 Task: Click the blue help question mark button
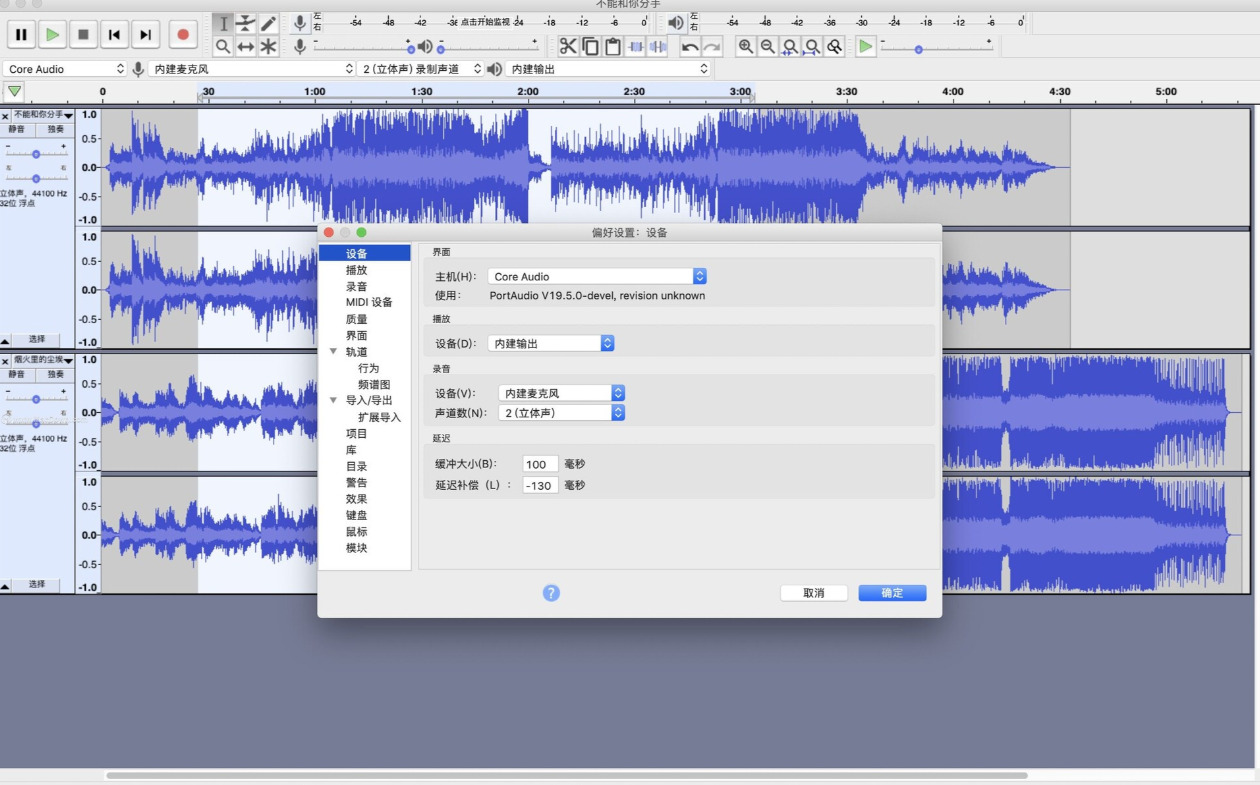551,593
